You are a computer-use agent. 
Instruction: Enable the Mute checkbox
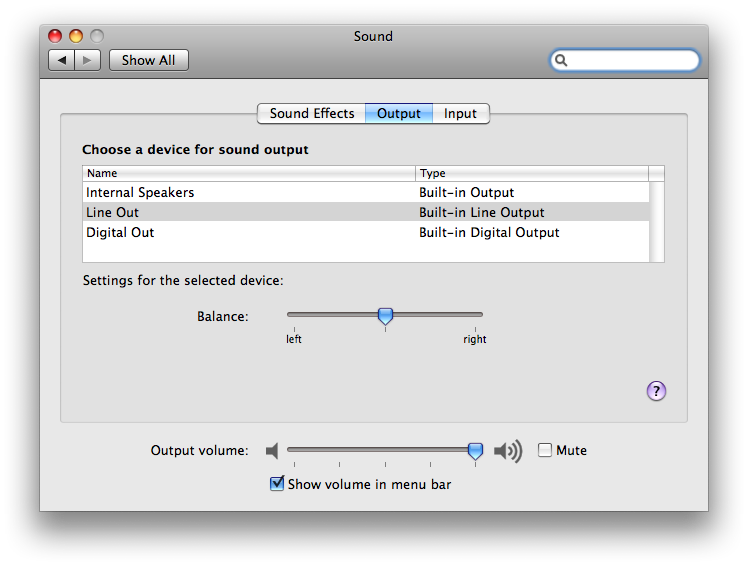pyautogui.click(x=544, y=450)
